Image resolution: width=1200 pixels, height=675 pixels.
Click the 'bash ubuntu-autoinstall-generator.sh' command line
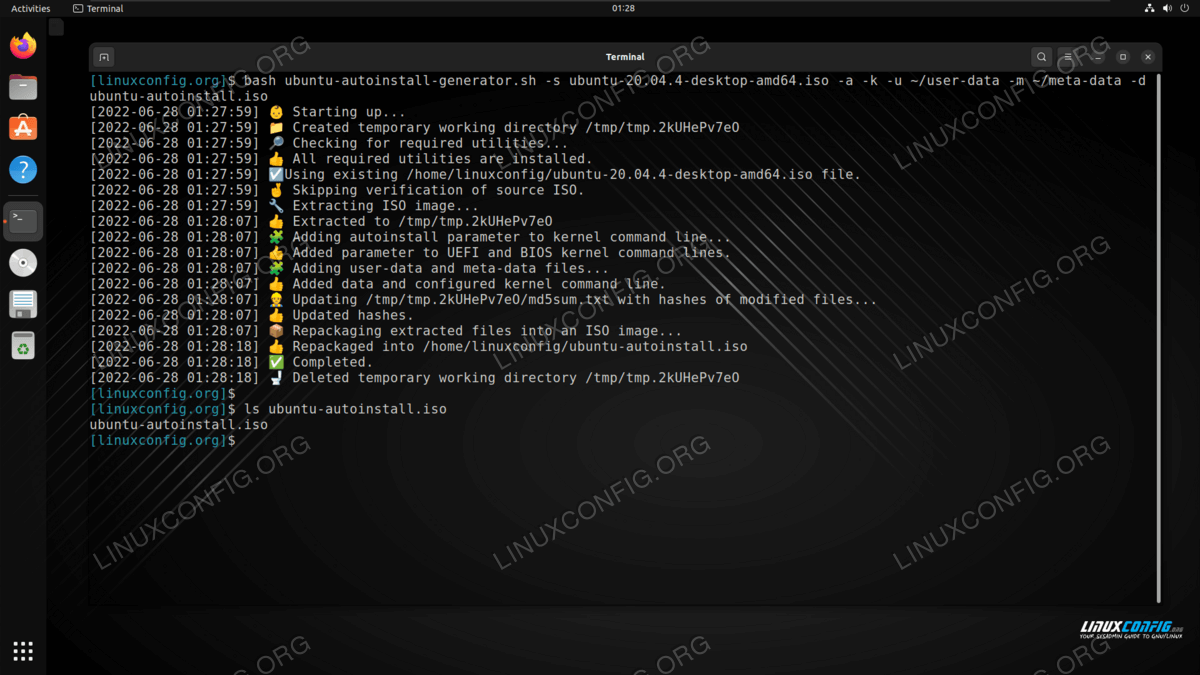[618, 88]
